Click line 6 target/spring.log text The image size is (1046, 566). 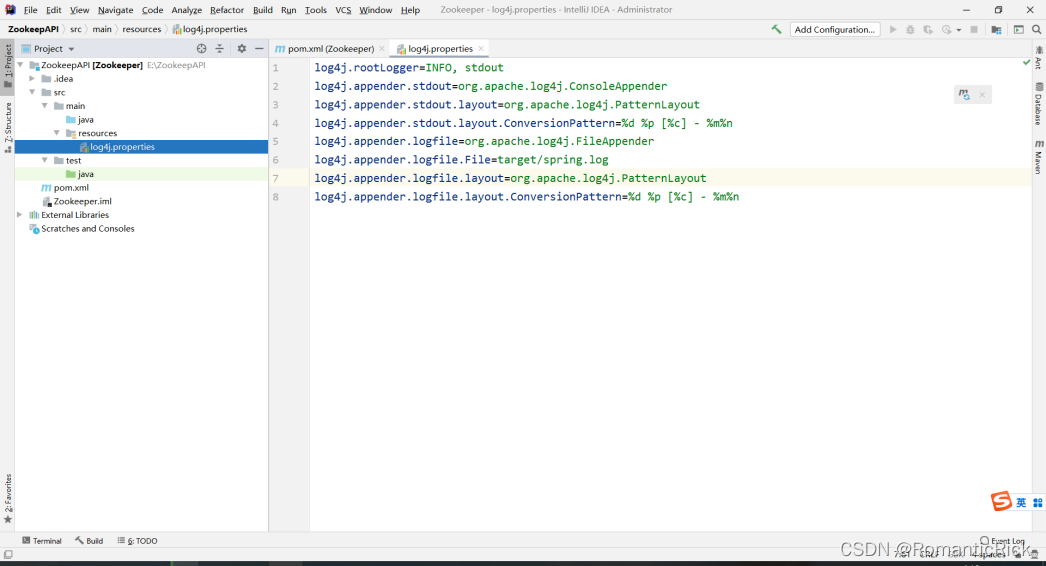553,160
